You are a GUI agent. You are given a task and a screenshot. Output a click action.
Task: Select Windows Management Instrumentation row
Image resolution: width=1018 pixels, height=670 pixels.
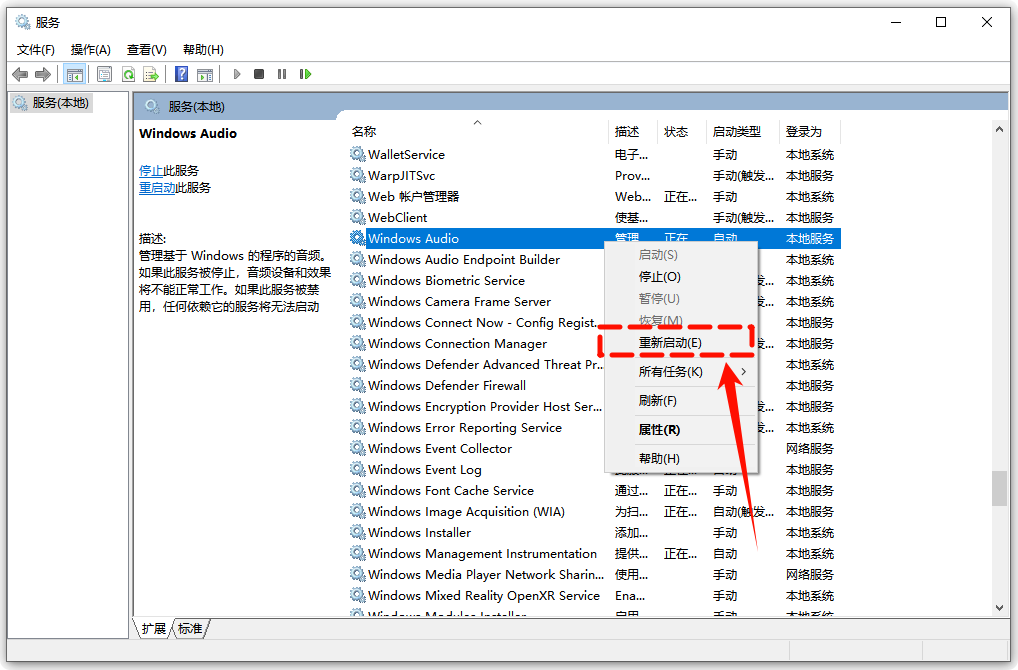click(595, 553)
